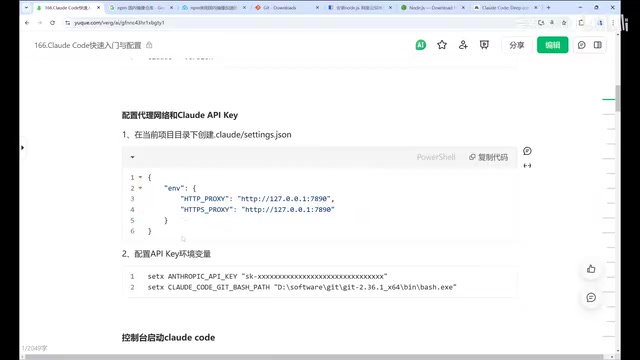This screenshot has width=640, height=360.
Task: Click step text mentioning .claude/settings.json
Action: point(207,135)
